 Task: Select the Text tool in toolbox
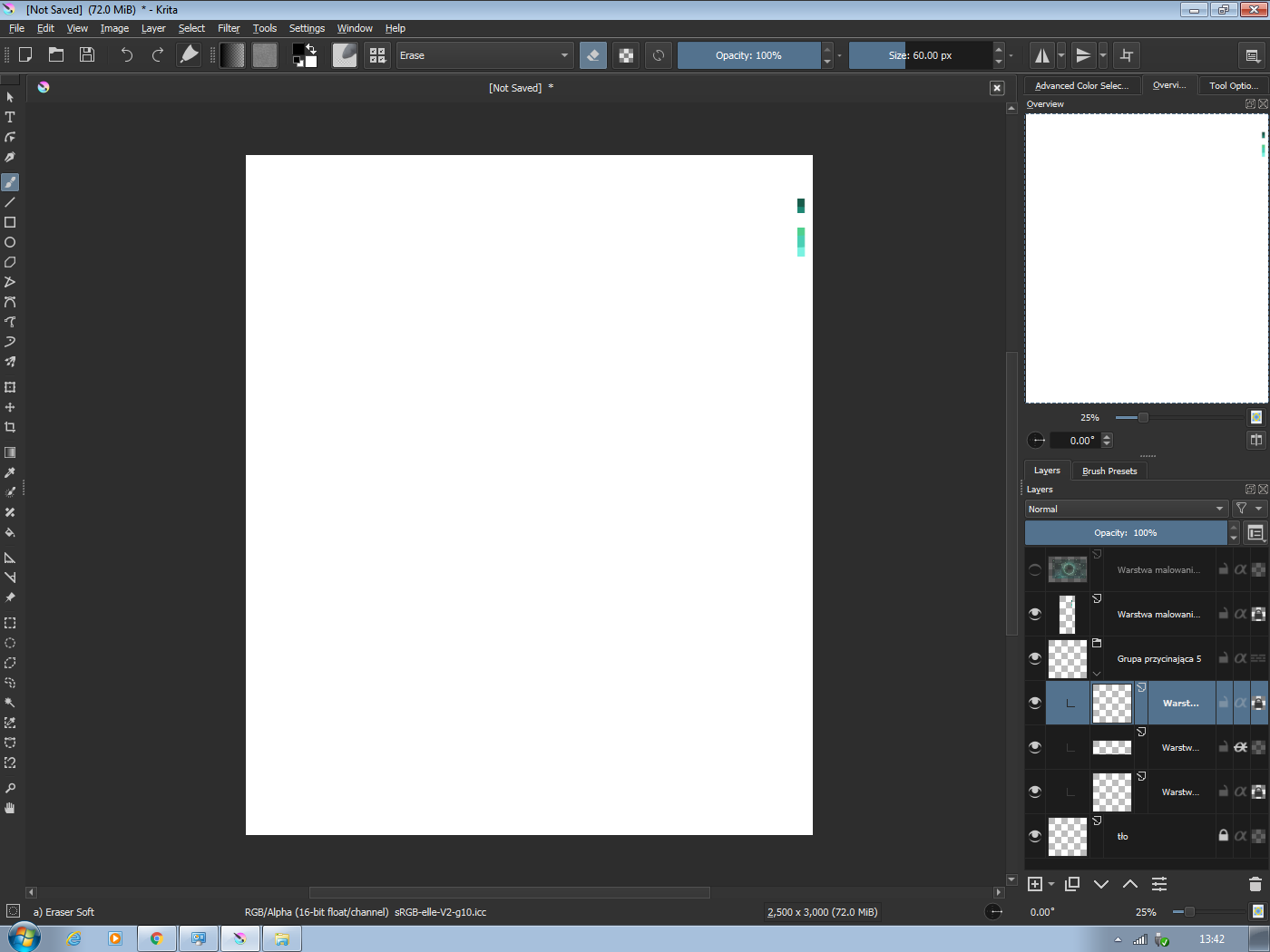(10, 117)
